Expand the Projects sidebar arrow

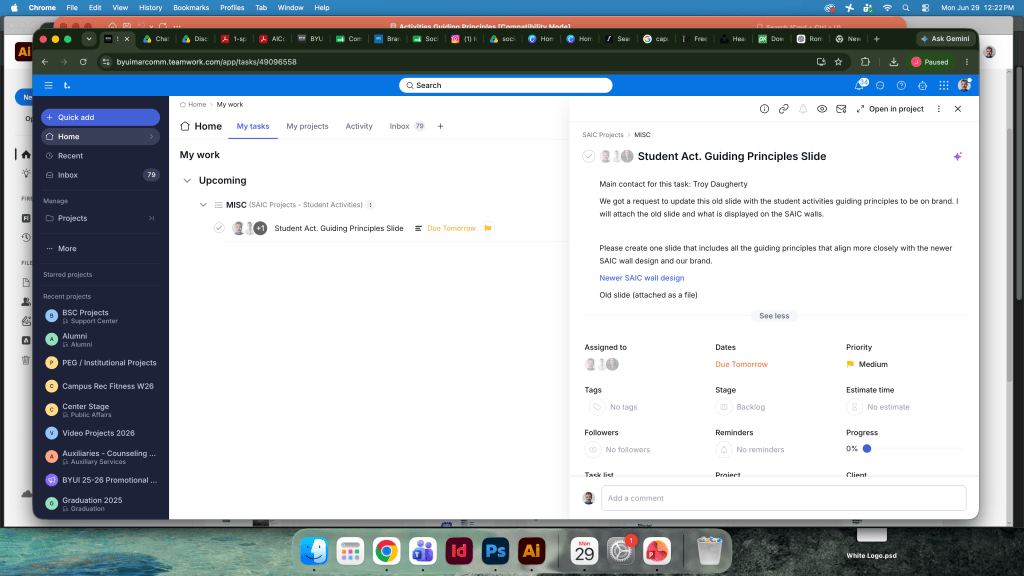pos(152,218)
